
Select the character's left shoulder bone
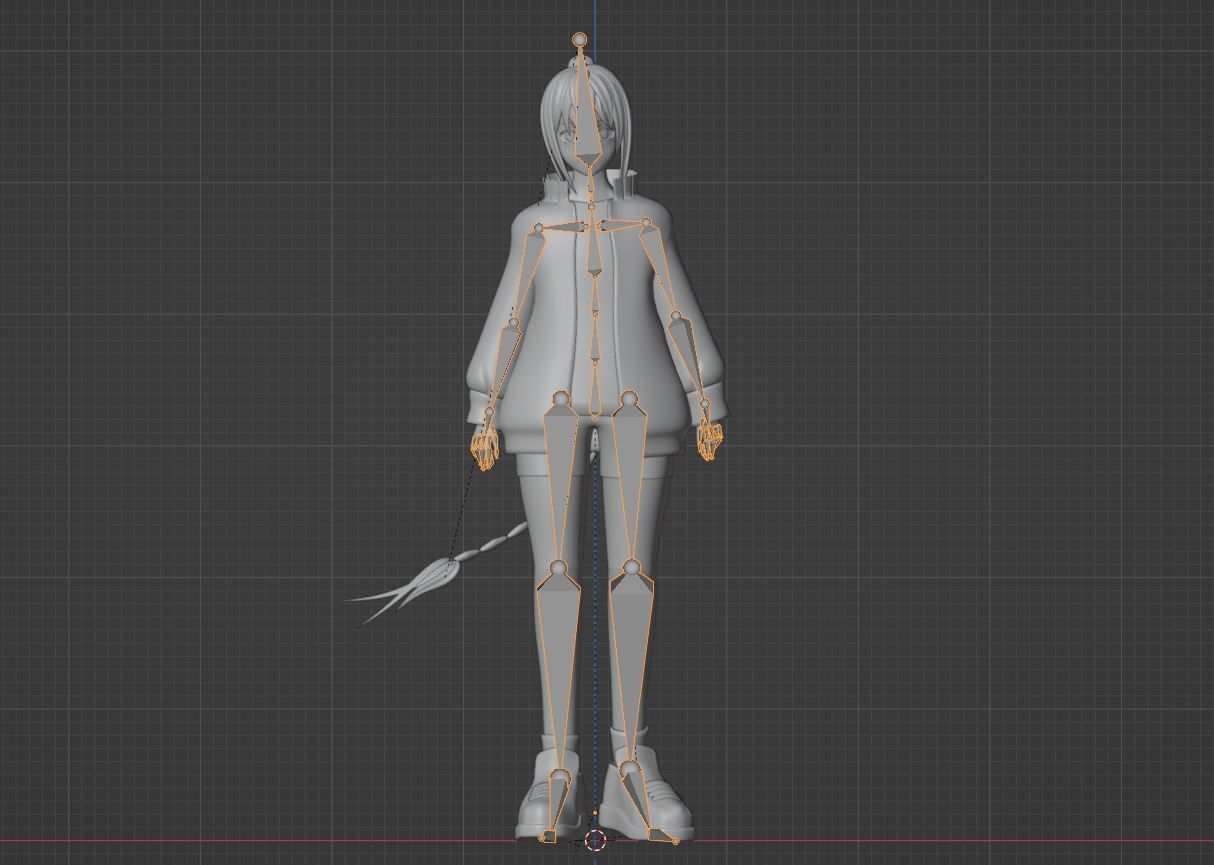tap(620, 225)
